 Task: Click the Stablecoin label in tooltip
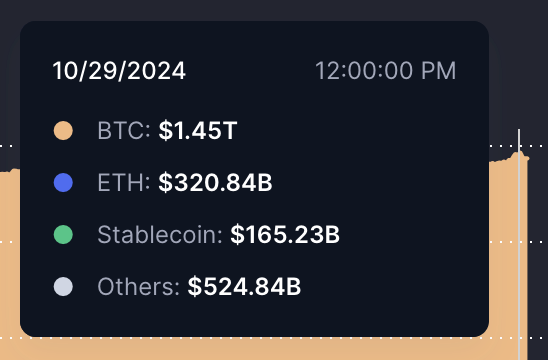[x=160, y=234]
